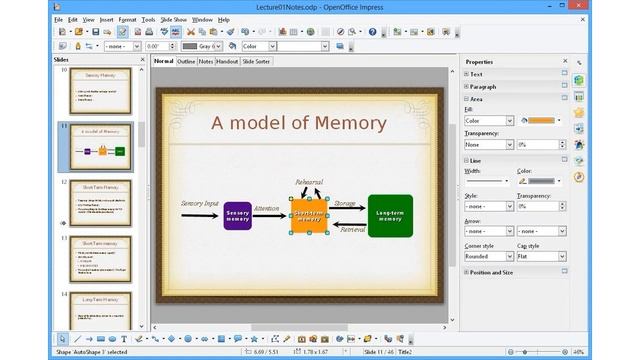Open the toolbar area style Color dropdown

coord(259,46)
